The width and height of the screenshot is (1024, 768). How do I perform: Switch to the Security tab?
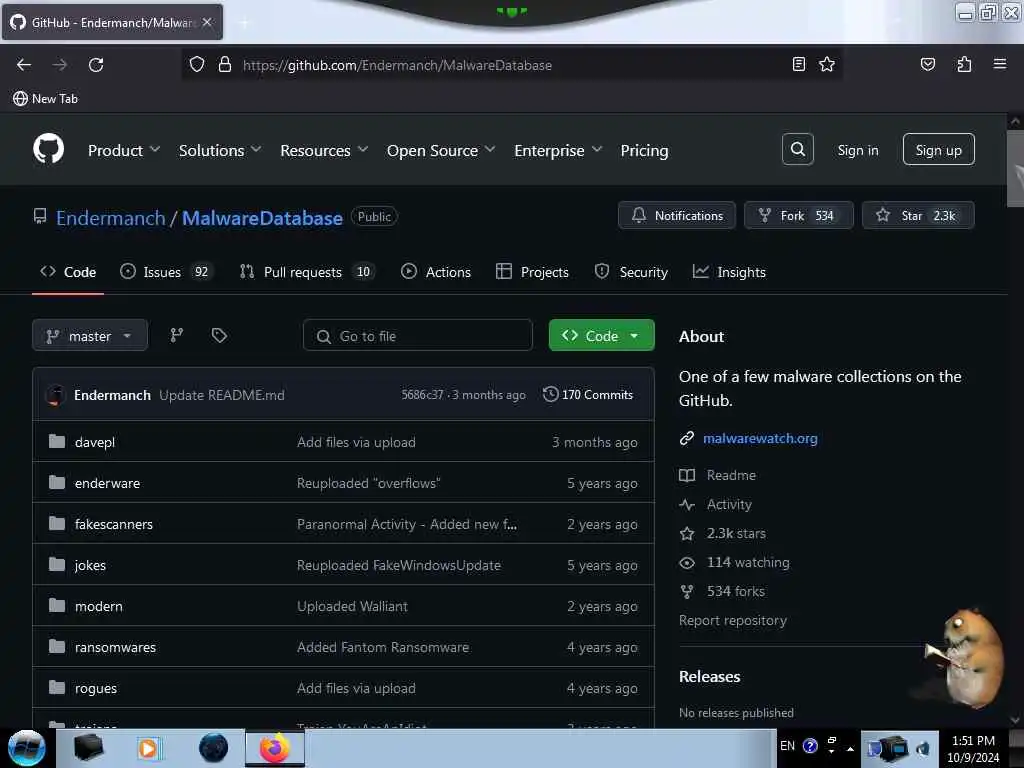tap(631, 272)
